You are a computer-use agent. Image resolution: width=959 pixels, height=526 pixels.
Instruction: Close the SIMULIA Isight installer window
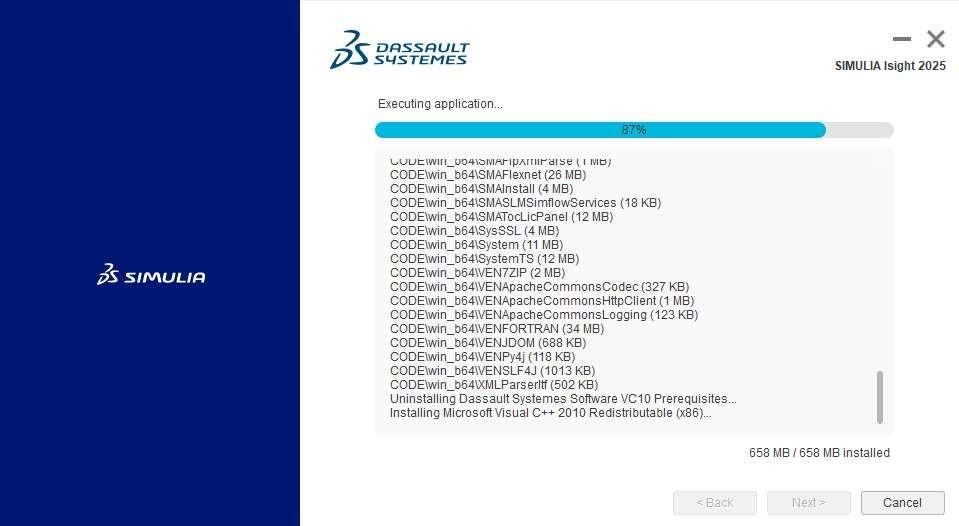[936, 39]
